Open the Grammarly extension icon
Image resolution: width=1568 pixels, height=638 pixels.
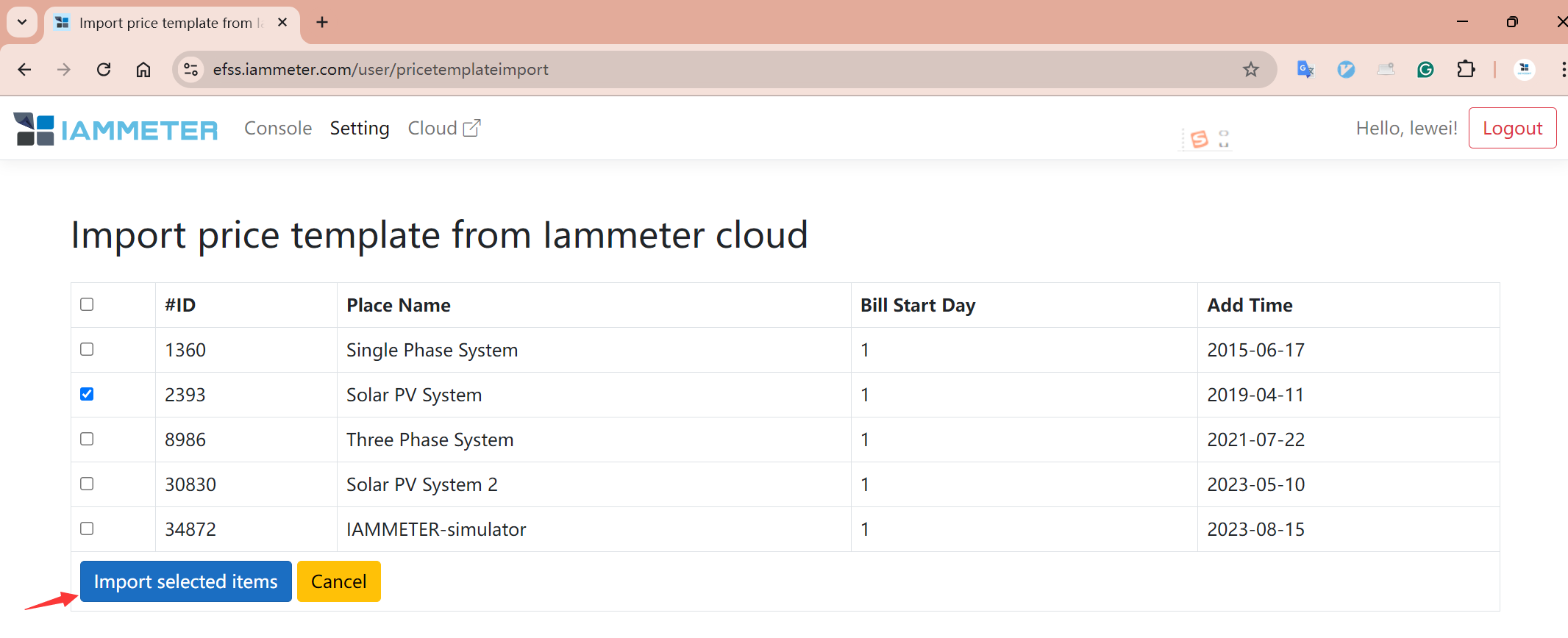coord(1425,69)
